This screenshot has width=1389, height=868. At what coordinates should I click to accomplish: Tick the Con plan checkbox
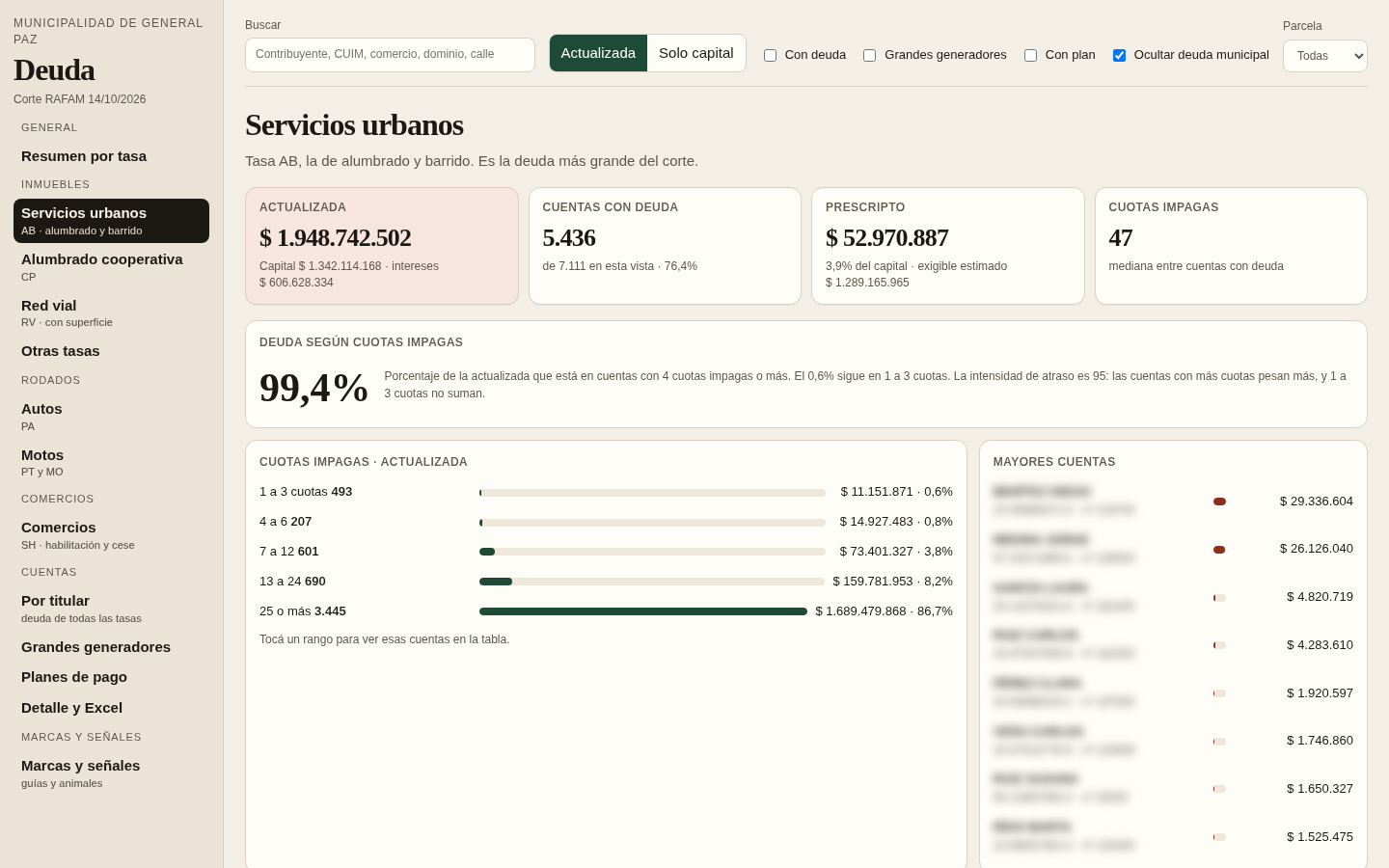pos(1030,55)
